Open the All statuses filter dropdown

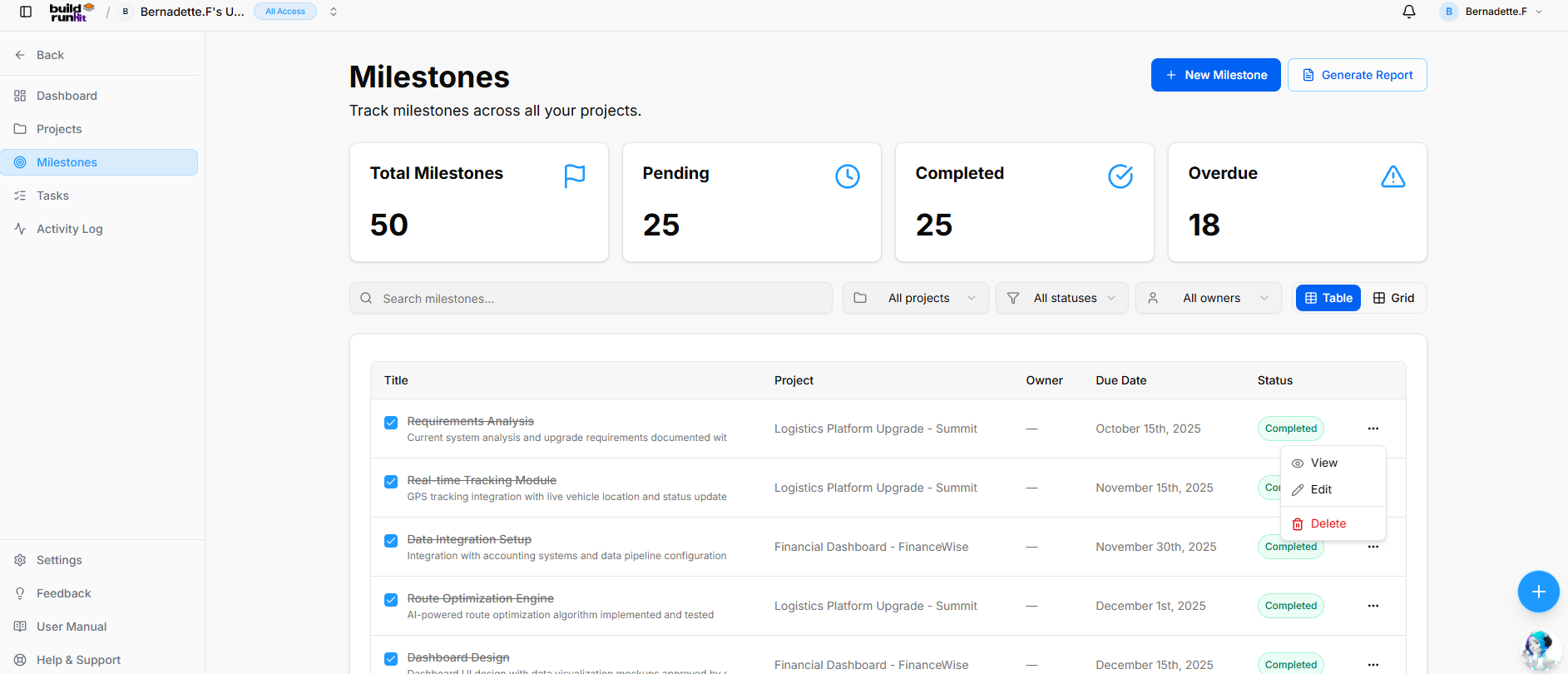(1062, 298)
